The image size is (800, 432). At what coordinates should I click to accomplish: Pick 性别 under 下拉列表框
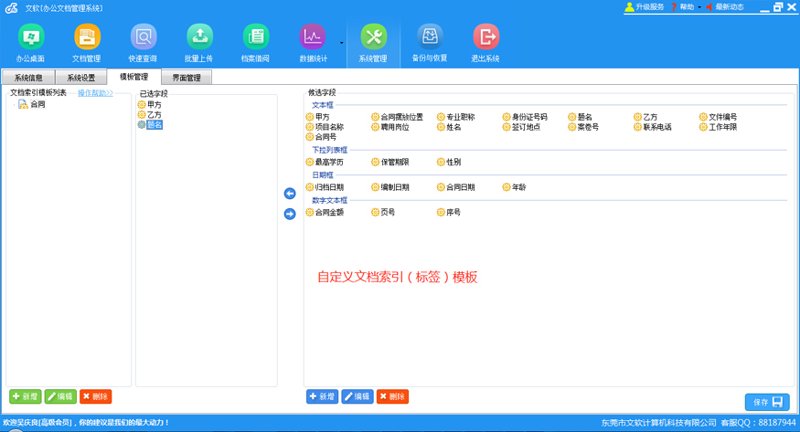[449, 162]
